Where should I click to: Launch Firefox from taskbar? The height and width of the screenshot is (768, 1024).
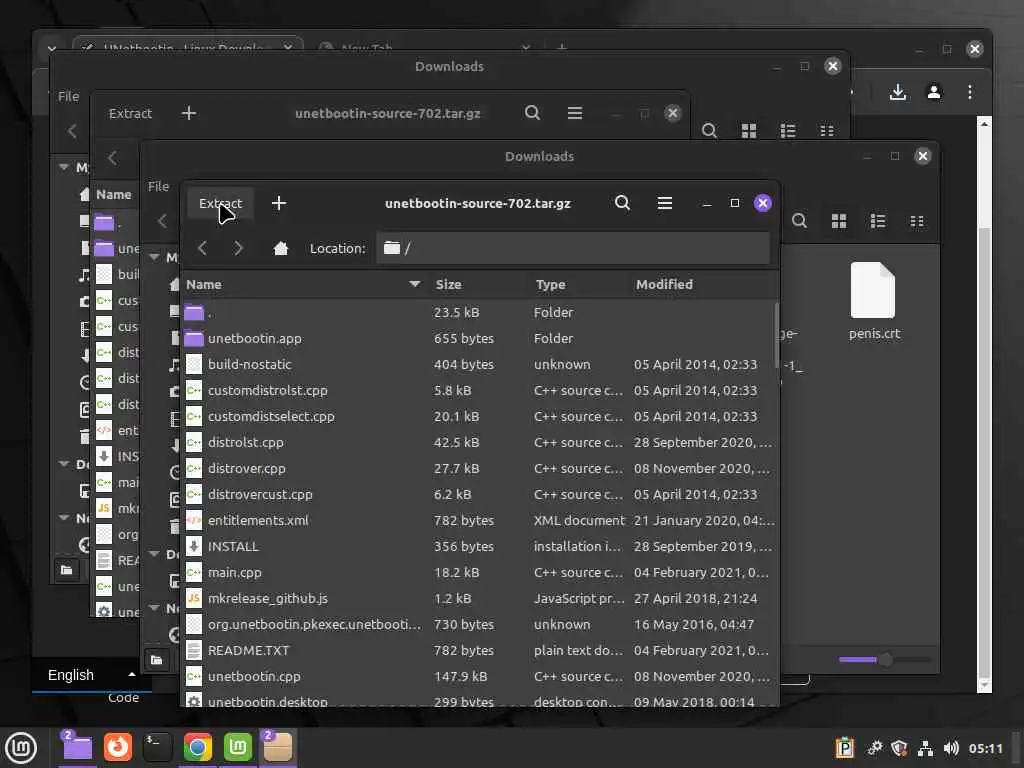[118, 748]
